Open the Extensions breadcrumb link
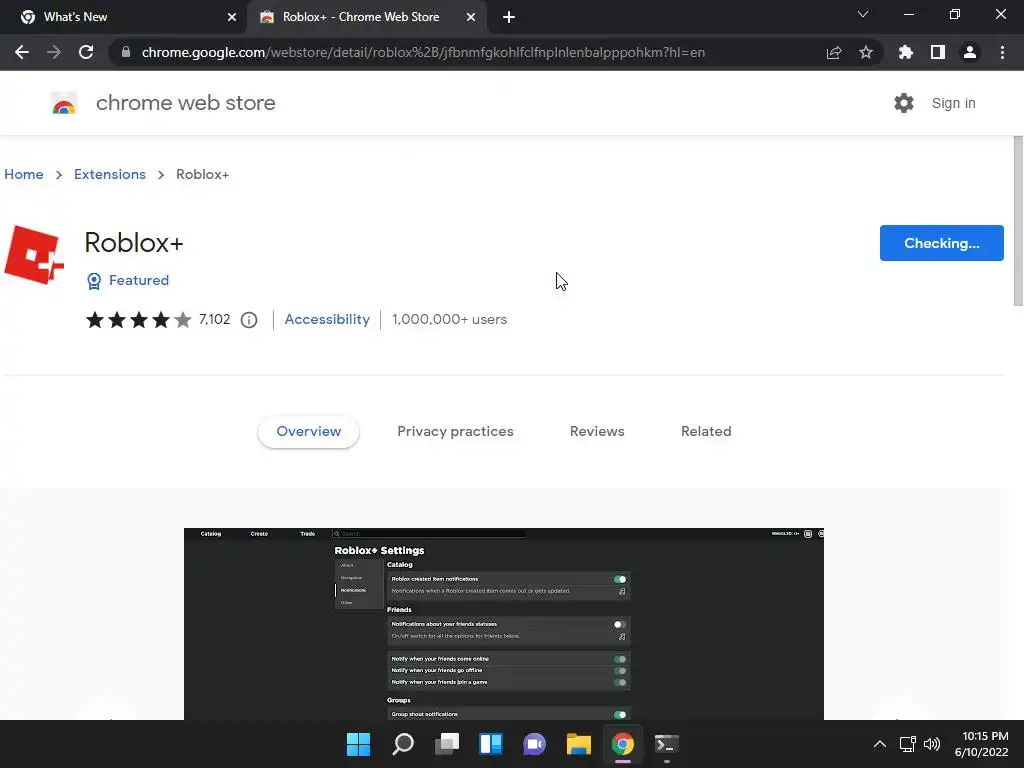This screenshot has width=1024, height=768. tap(110, 174)
